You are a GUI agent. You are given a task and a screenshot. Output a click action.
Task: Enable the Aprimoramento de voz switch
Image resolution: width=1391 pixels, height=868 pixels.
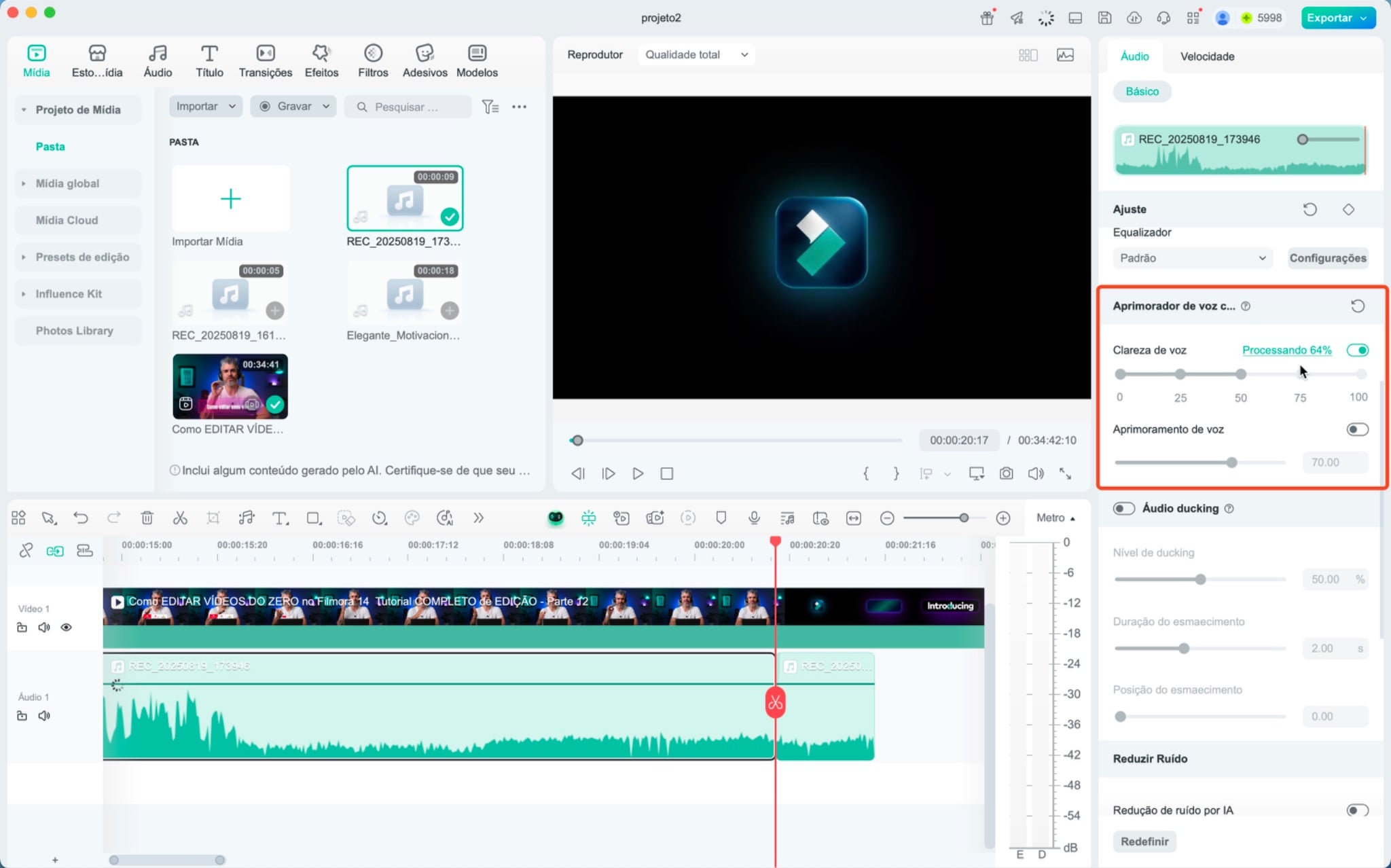coord(1357,429)
